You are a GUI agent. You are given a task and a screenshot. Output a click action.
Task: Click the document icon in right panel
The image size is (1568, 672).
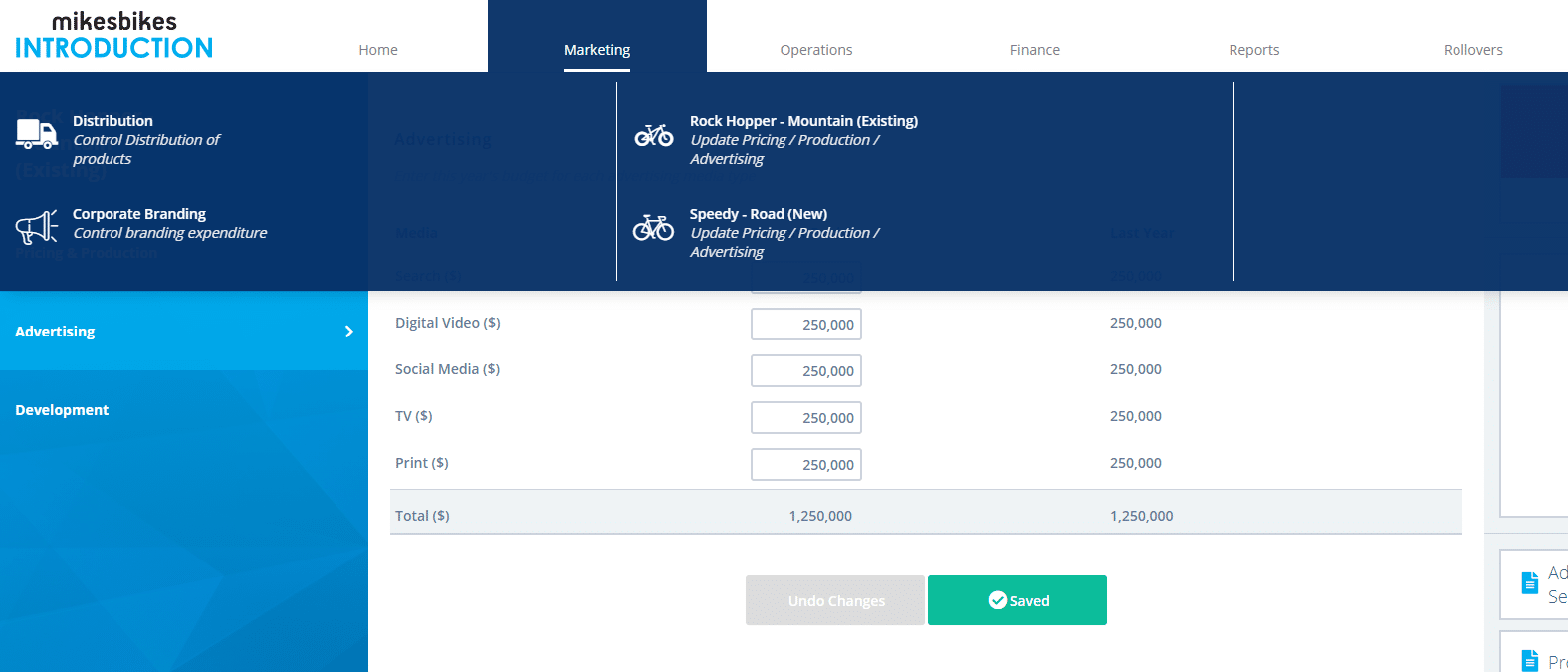point(1530,583)
